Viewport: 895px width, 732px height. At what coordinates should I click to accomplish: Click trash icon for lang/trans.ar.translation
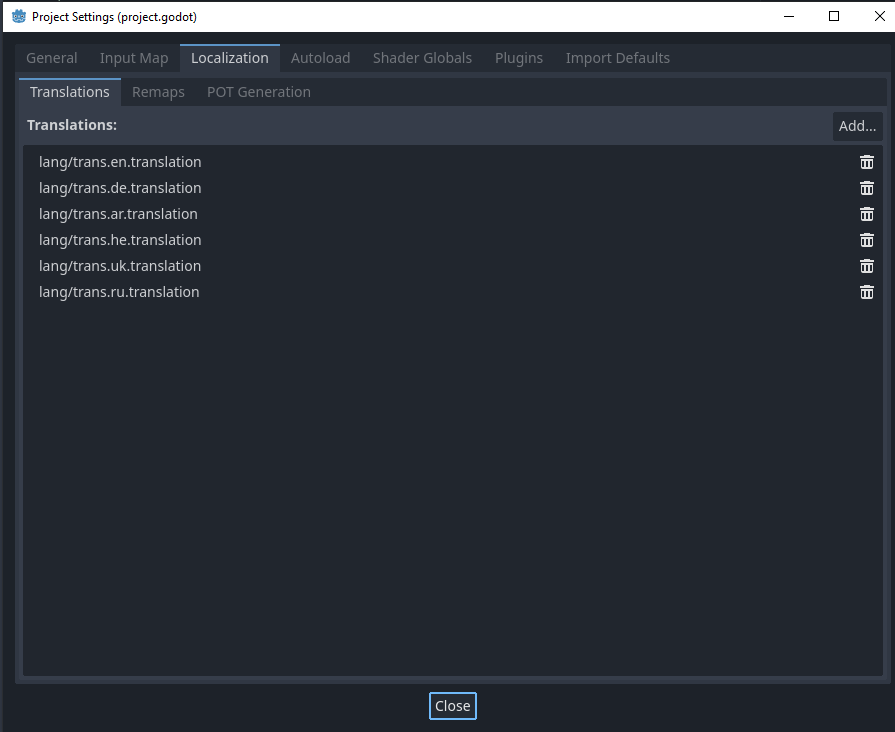(866, 214)
